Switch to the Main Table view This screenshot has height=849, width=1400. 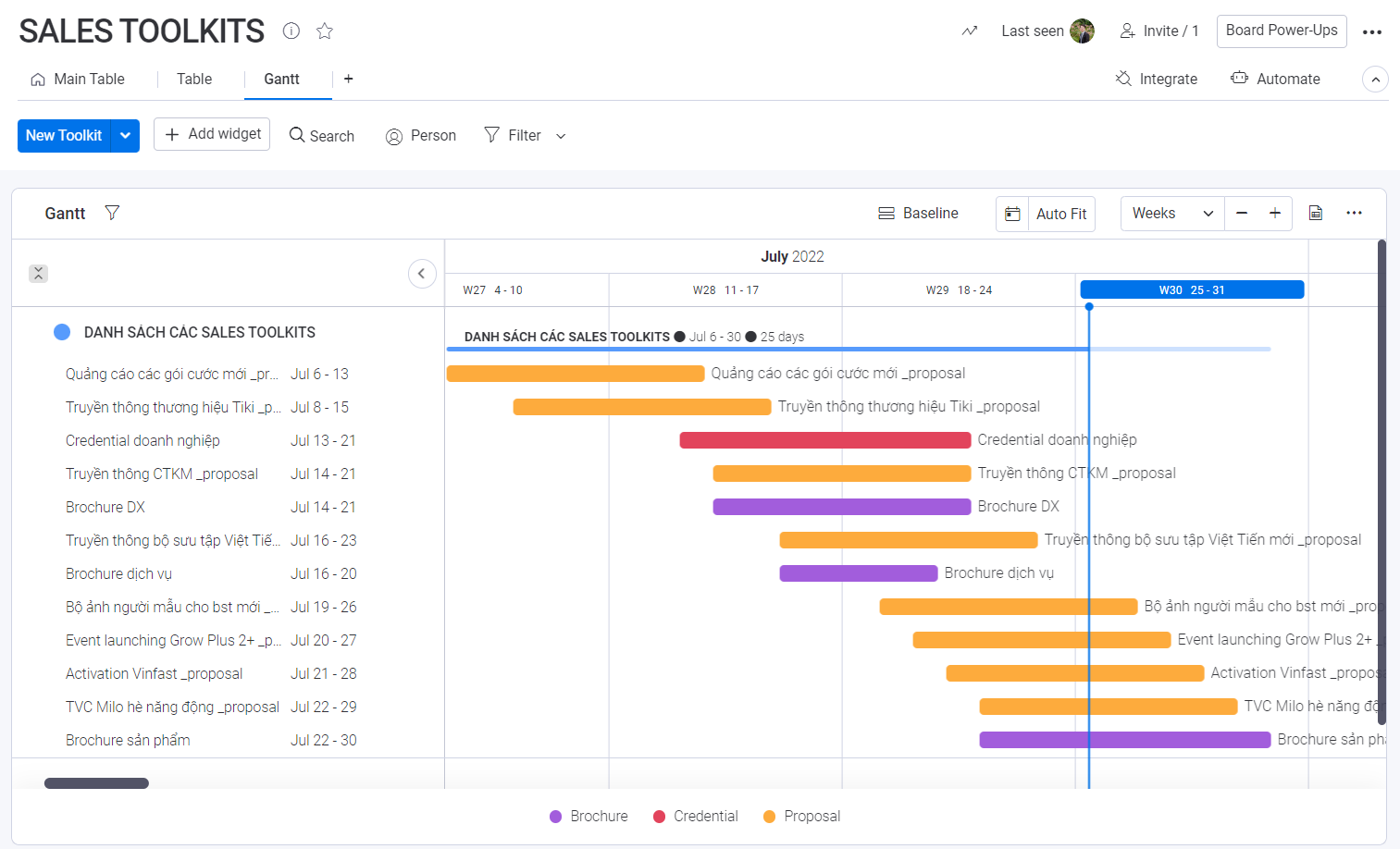78,79
